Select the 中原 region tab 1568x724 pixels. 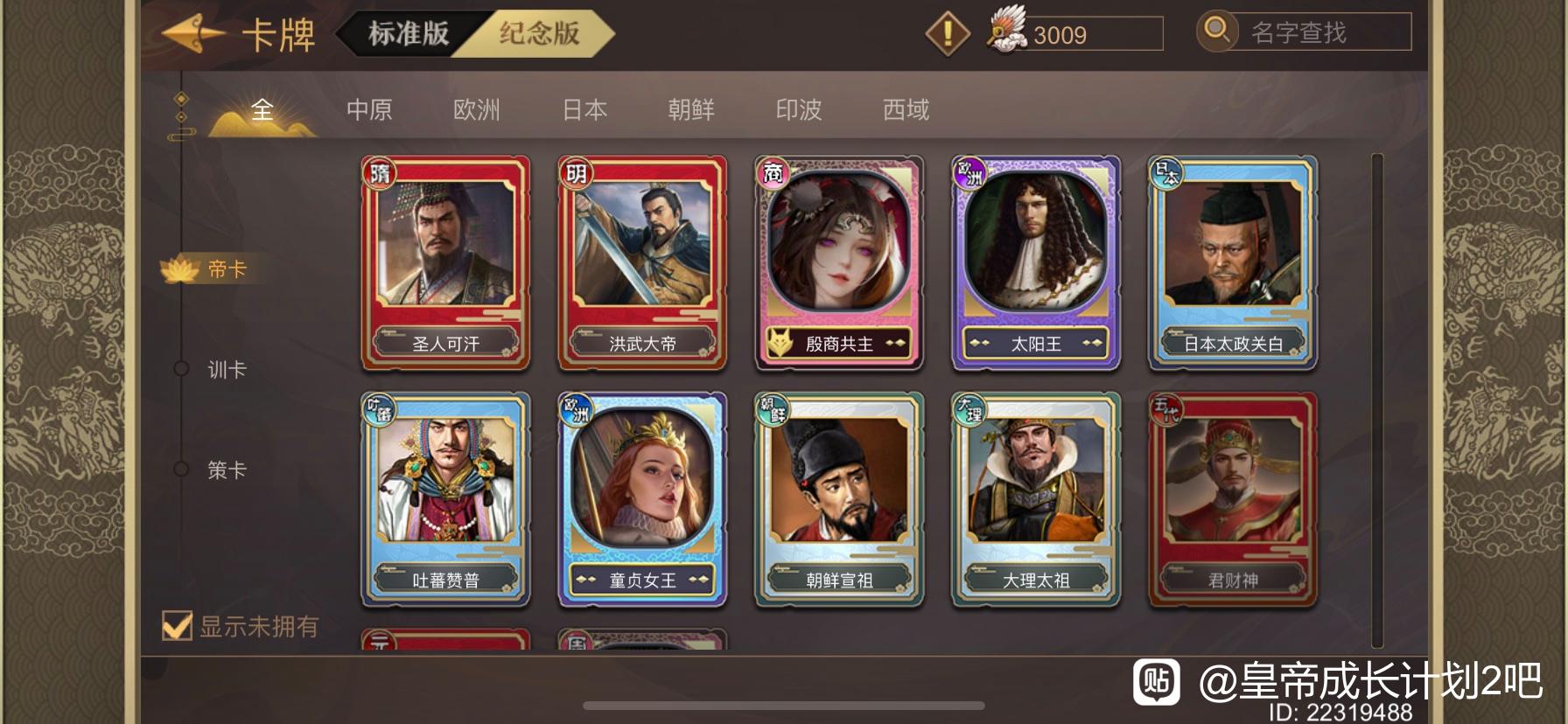point(369,110)
